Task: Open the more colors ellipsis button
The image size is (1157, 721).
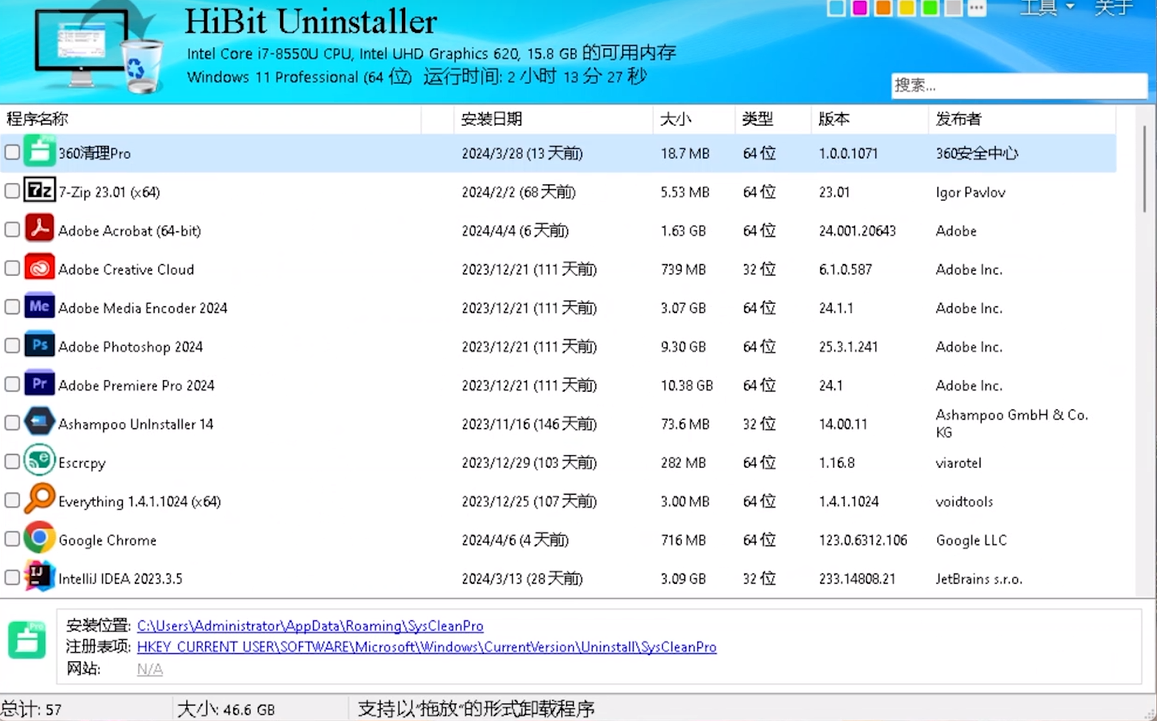Action: pyautogui.click(x=976, y=8)
